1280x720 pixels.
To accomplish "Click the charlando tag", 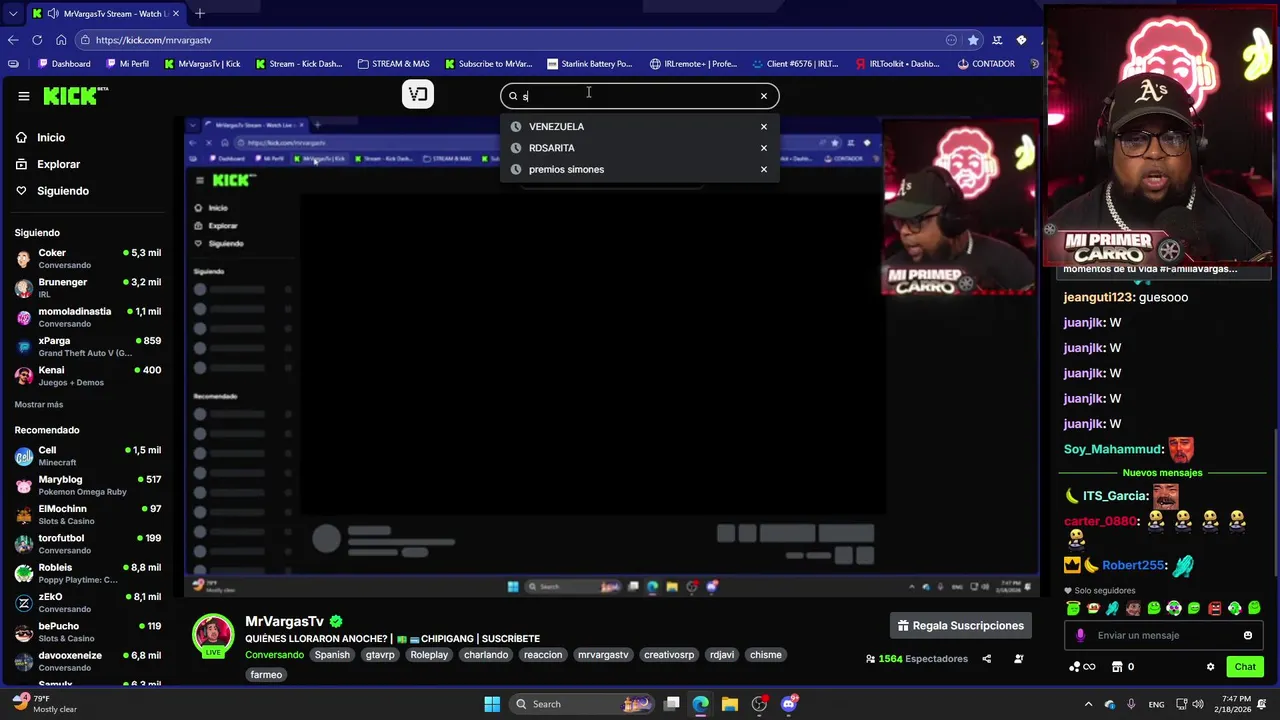I will click(486, 655).
